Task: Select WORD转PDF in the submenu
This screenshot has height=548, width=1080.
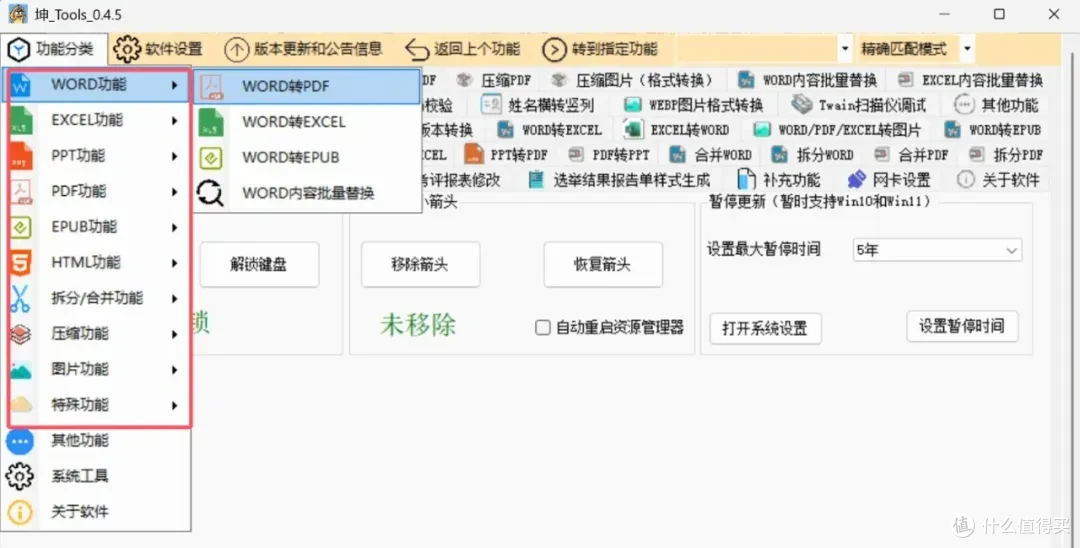Action: pos(308,86)
